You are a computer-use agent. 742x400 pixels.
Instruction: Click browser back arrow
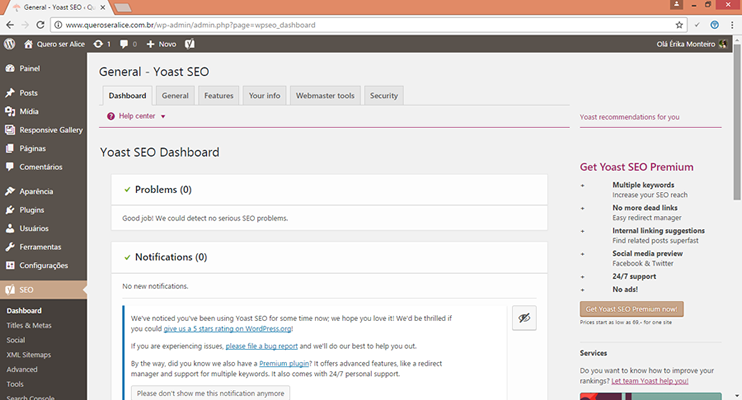10,25
